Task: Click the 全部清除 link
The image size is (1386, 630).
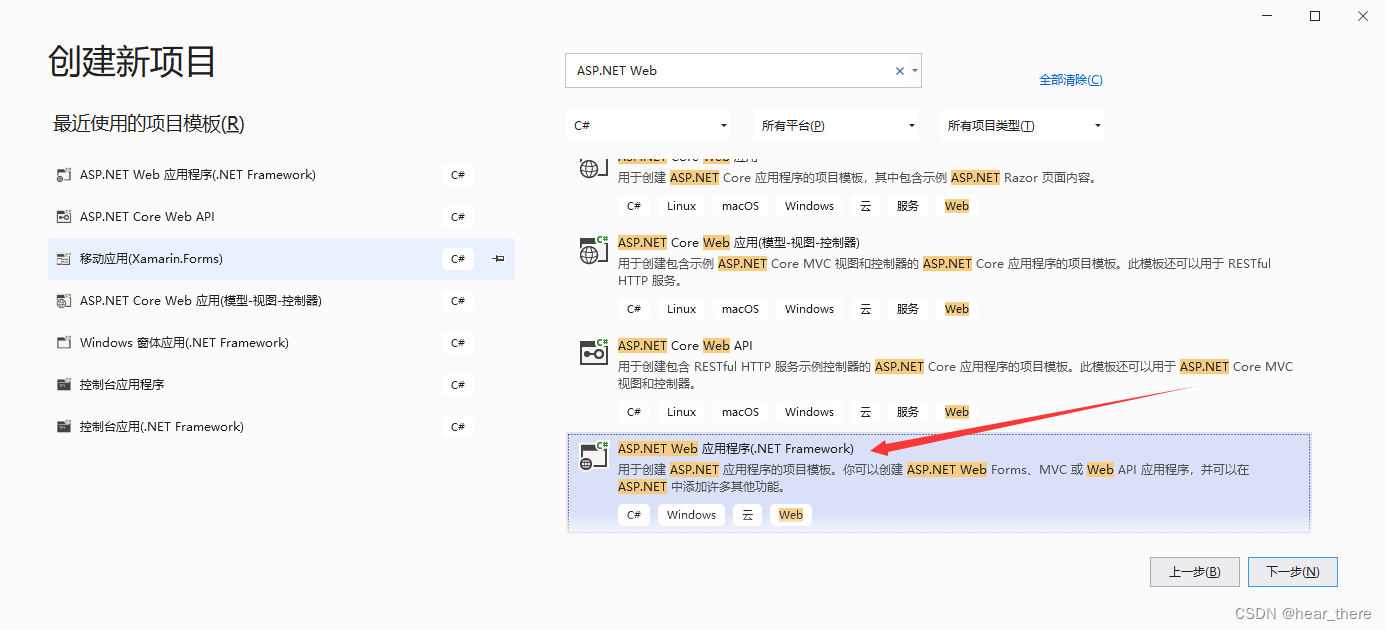Action: pos(1070,80)
